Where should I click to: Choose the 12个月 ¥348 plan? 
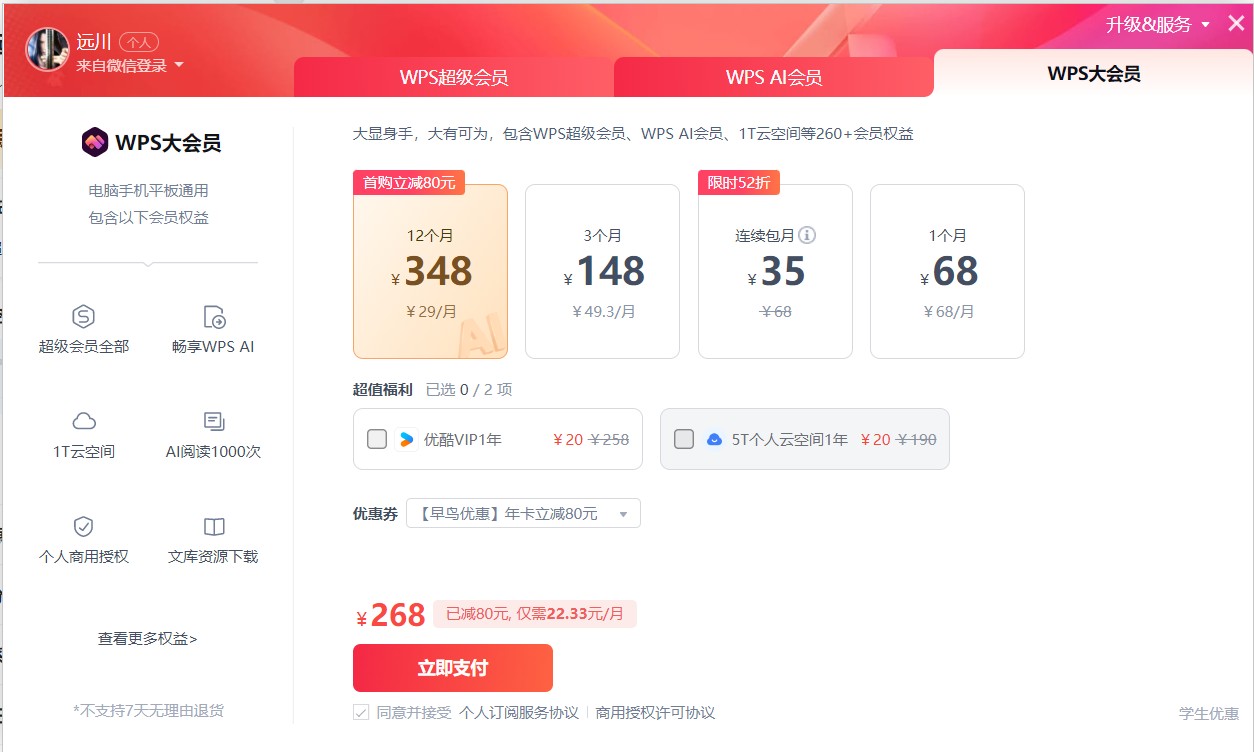[x=430, y=271]
